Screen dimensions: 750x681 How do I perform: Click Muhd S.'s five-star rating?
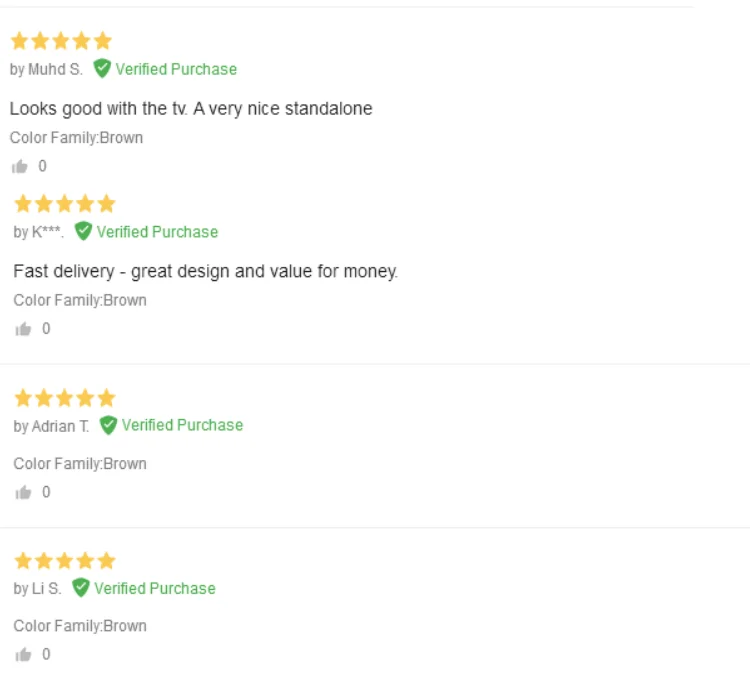[x=61, y=42]
